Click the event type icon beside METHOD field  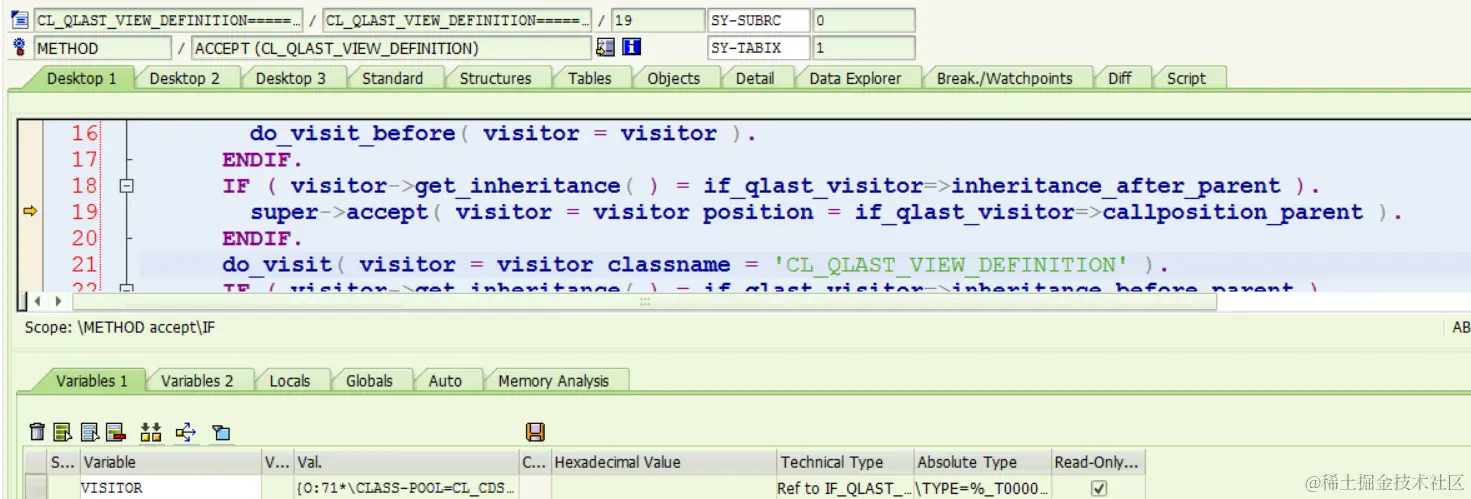[19, 47]
